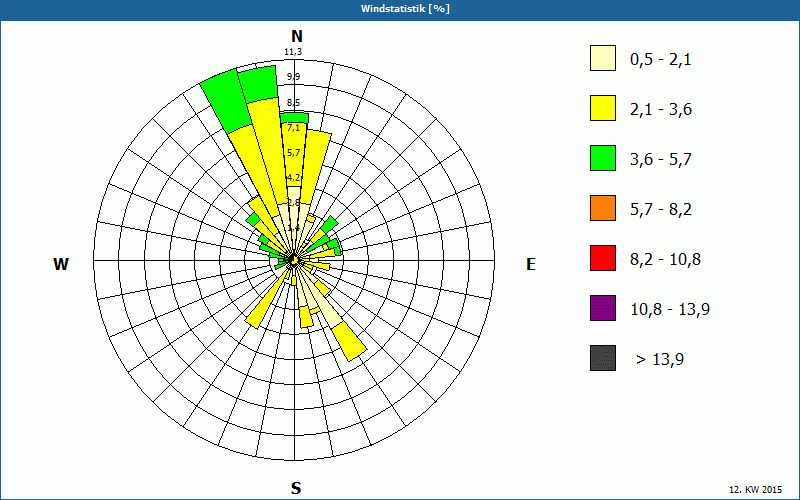The width and height of the screenshot is (800, 500).
Task: Click the legend text 10,8 - 13,9
Action: tap(670, 310)
